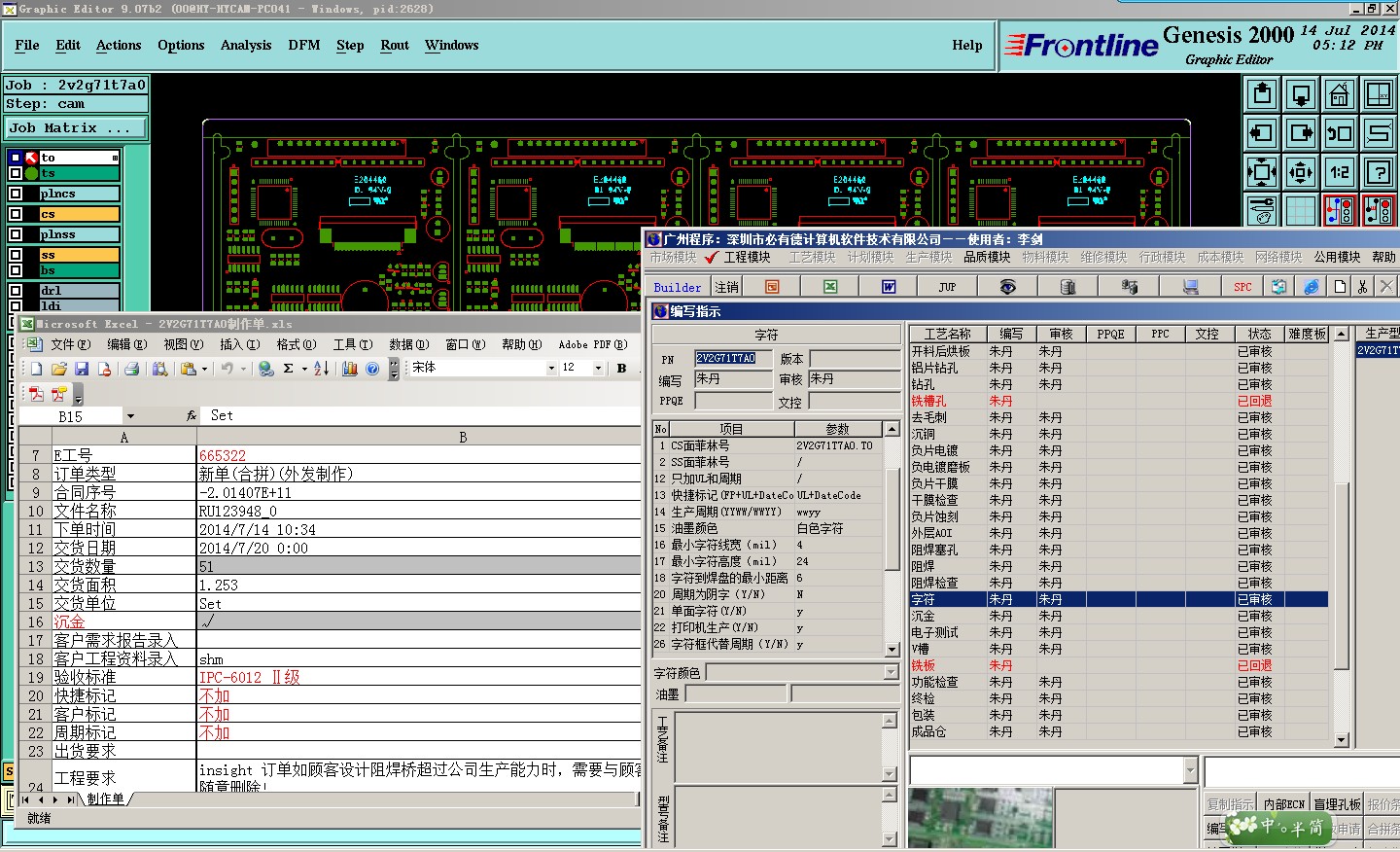Image resolution: width=1400 pixels, height=852 pixels.
Task: Click the previous view undo-zoom icon
Action: pos(1340,133)
